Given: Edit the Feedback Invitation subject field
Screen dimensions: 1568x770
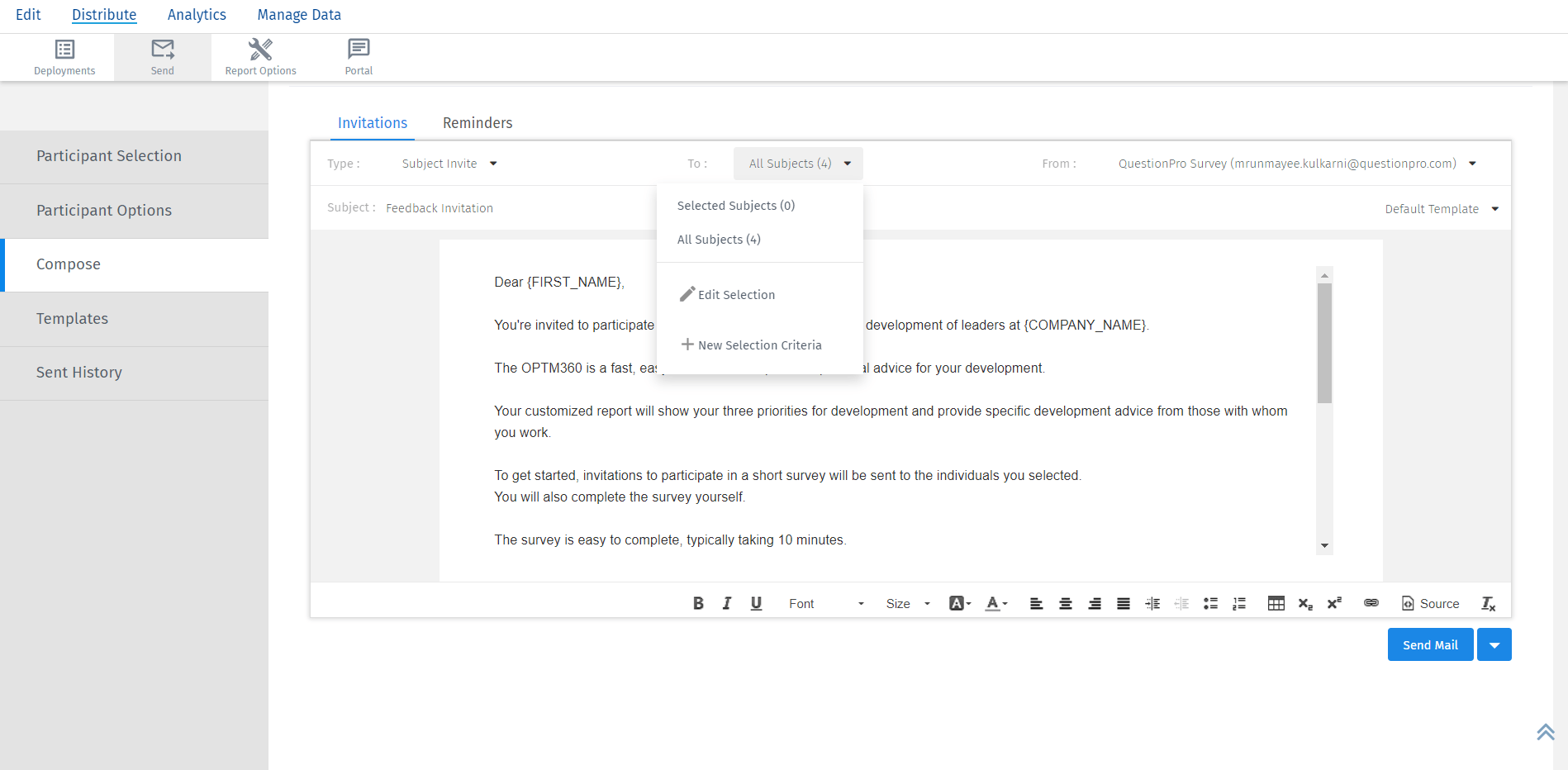Looking at the screenshot, I should [x=439, y=208].
